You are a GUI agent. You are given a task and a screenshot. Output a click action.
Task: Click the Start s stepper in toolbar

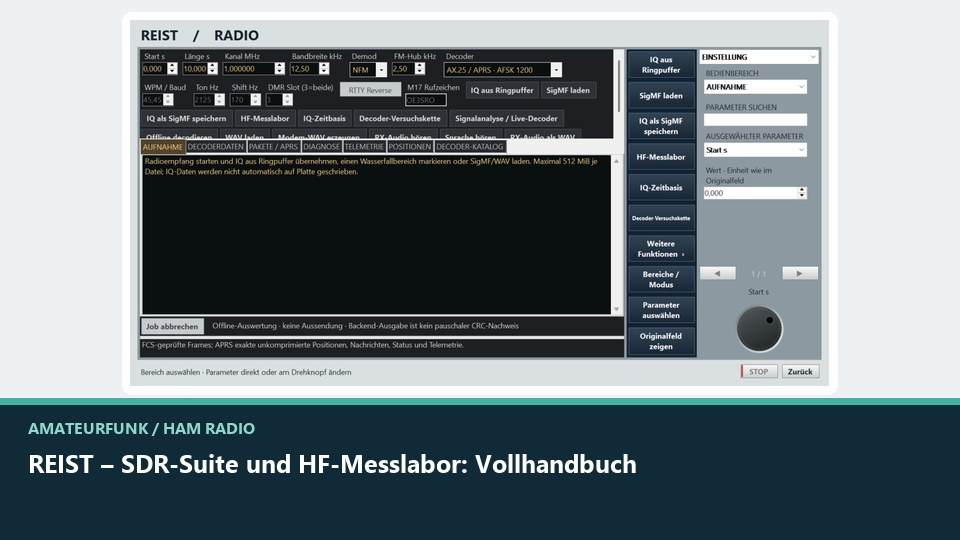click(172, 69)
